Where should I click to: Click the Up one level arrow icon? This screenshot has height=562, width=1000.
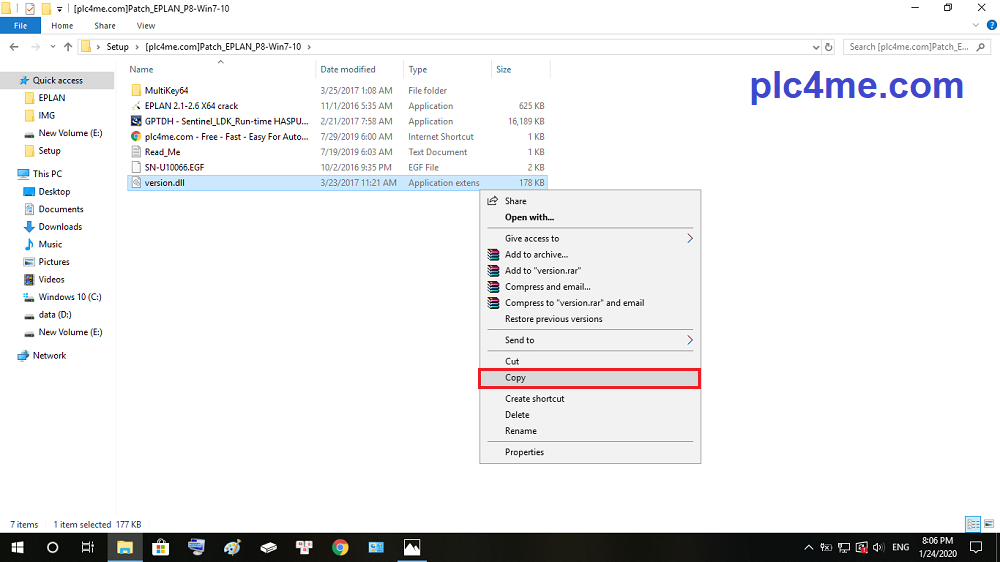[x=68, y=47]
